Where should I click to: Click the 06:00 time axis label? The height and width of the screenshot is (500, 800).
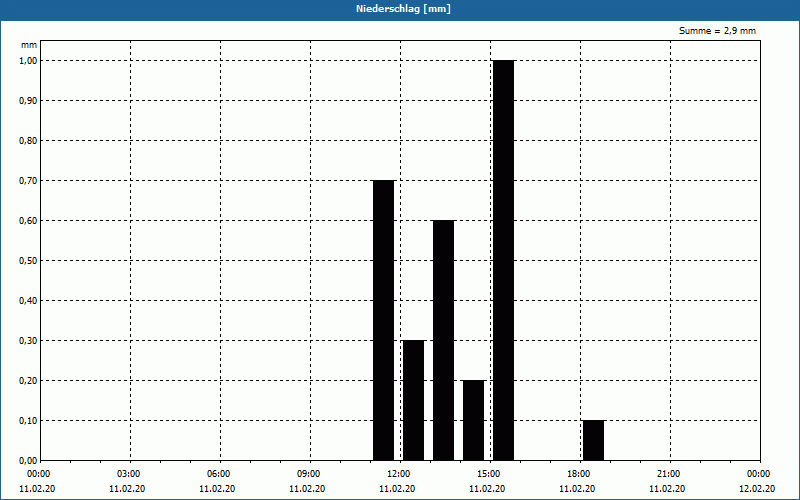pos(218,474)
